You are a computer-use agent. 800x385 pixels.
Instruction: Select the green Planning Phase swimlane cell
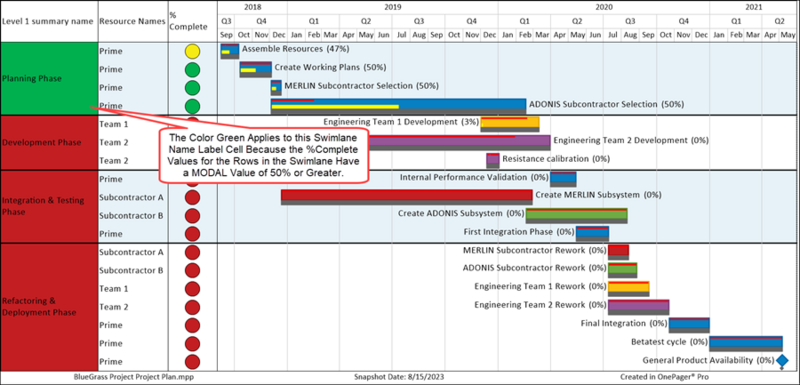(x=49, y=79)
